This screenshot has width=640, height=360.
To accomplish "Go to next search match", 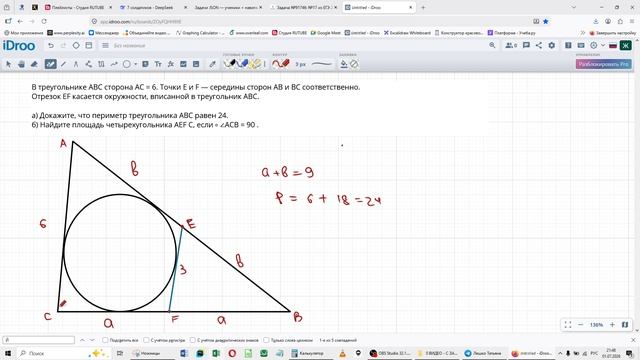I will tap(92, 340).
